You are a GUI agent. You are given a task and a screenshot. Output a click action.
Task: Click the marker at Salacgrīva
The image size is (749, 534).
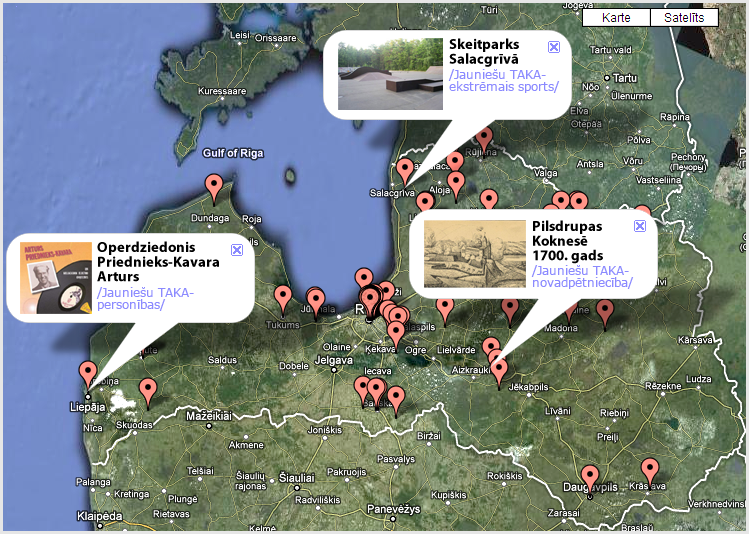point(405,170)
